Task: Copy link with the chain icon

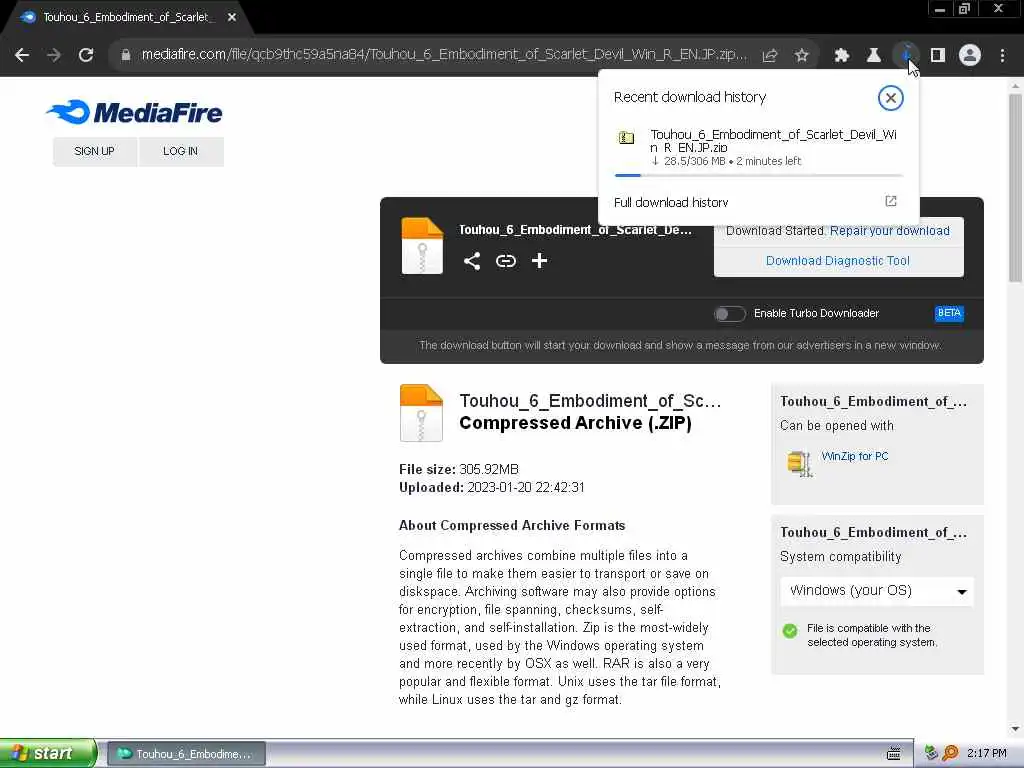Action: click(505, 261)
